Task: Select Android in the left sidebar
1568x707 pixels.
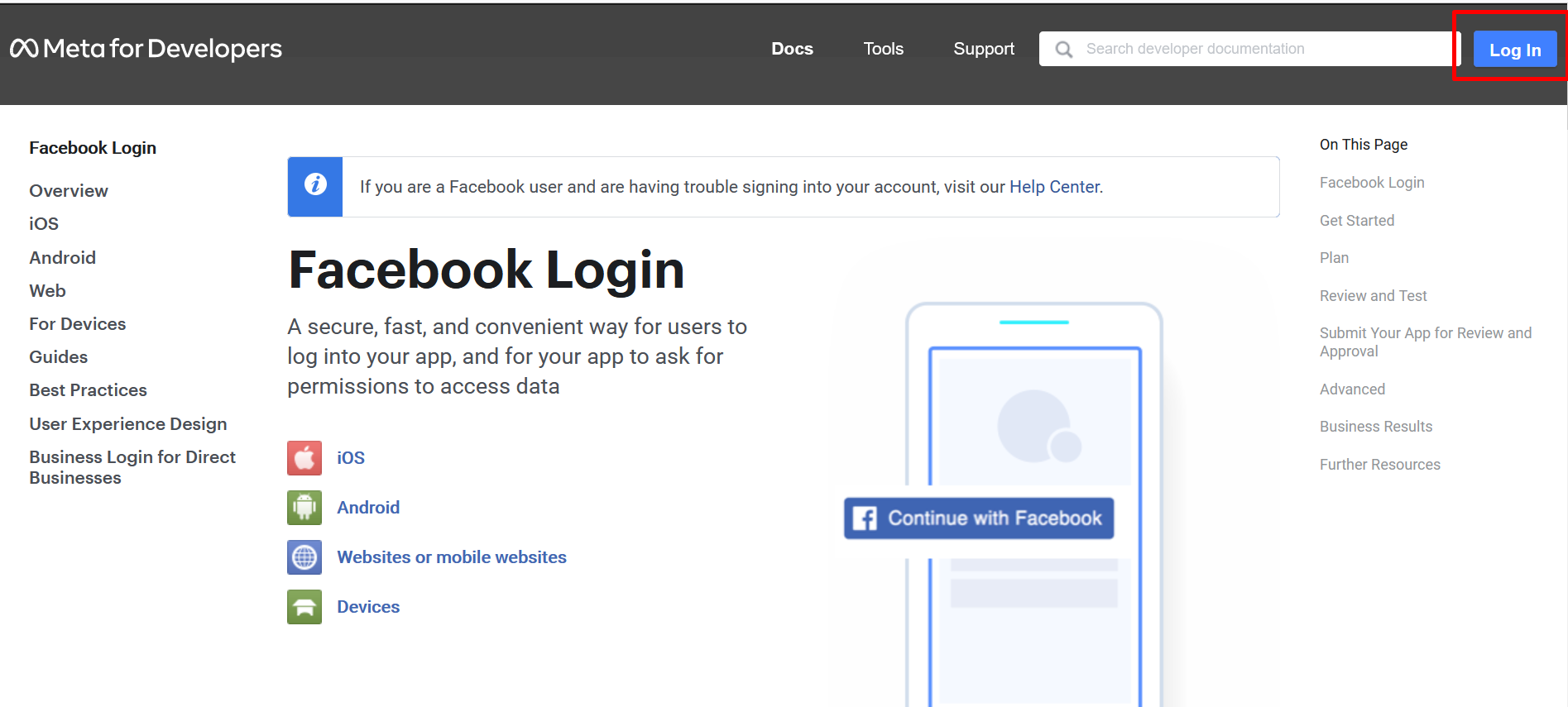Action: pyautogui.click(x=62, y=258)
